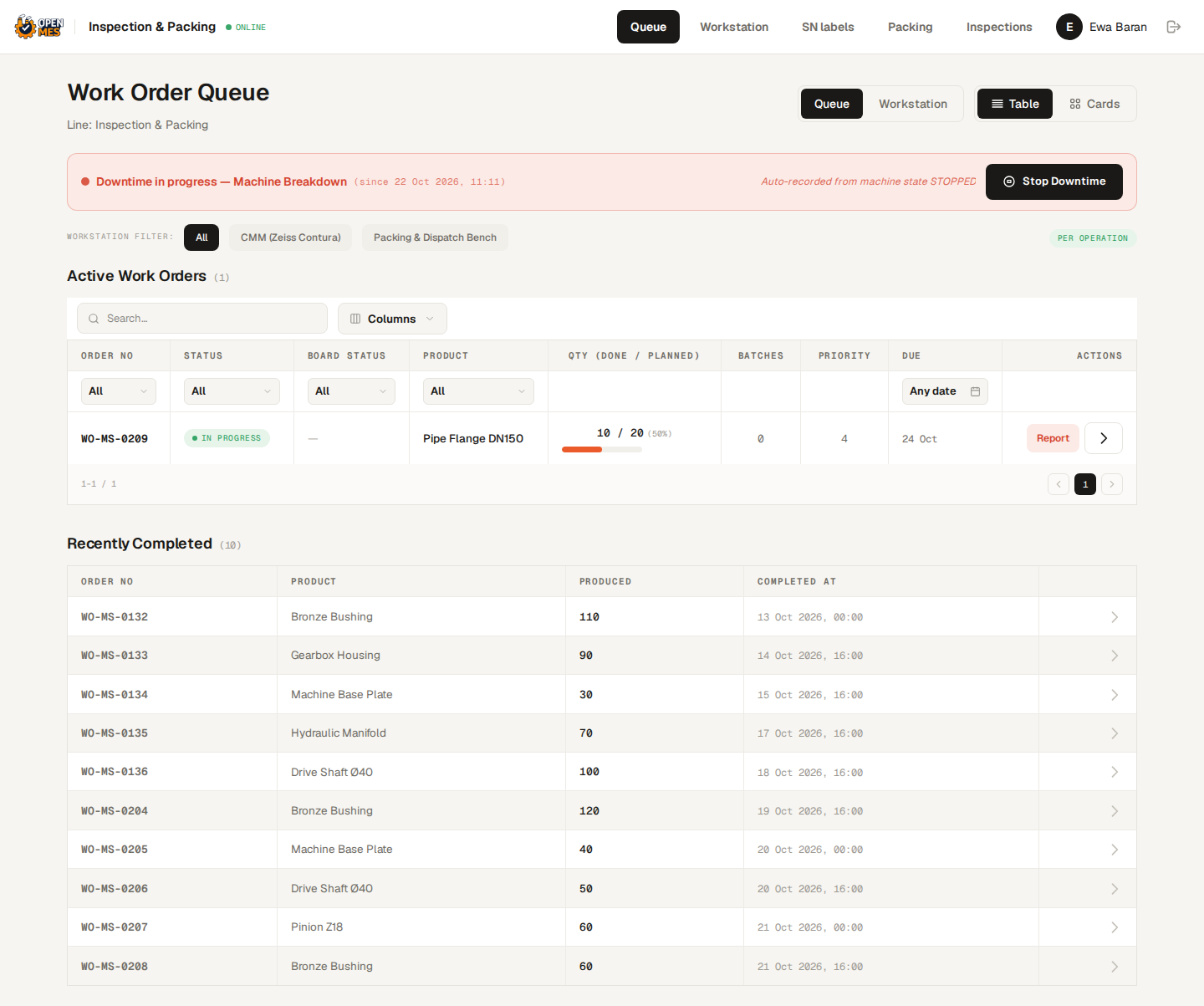The image size is (1204, 1006).
Task: Click page 1 pagination button
Action: pyautogui.click(x=1085, y=484)
